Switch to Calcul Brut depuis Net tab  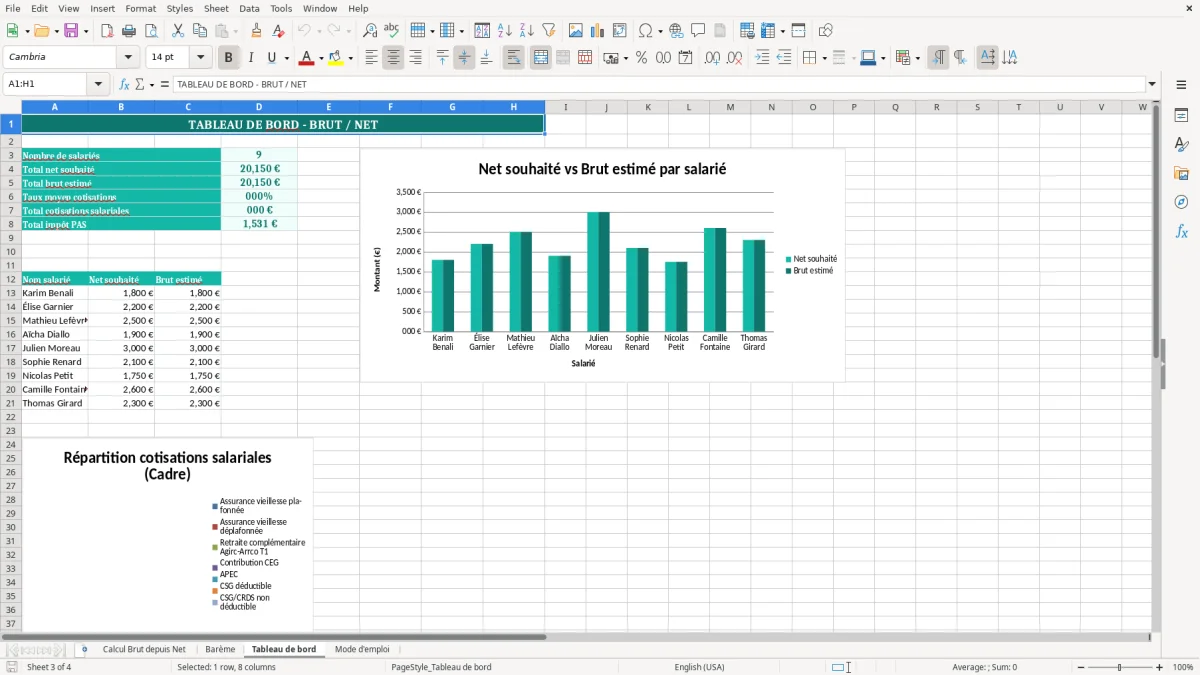(x=144, y=649)
